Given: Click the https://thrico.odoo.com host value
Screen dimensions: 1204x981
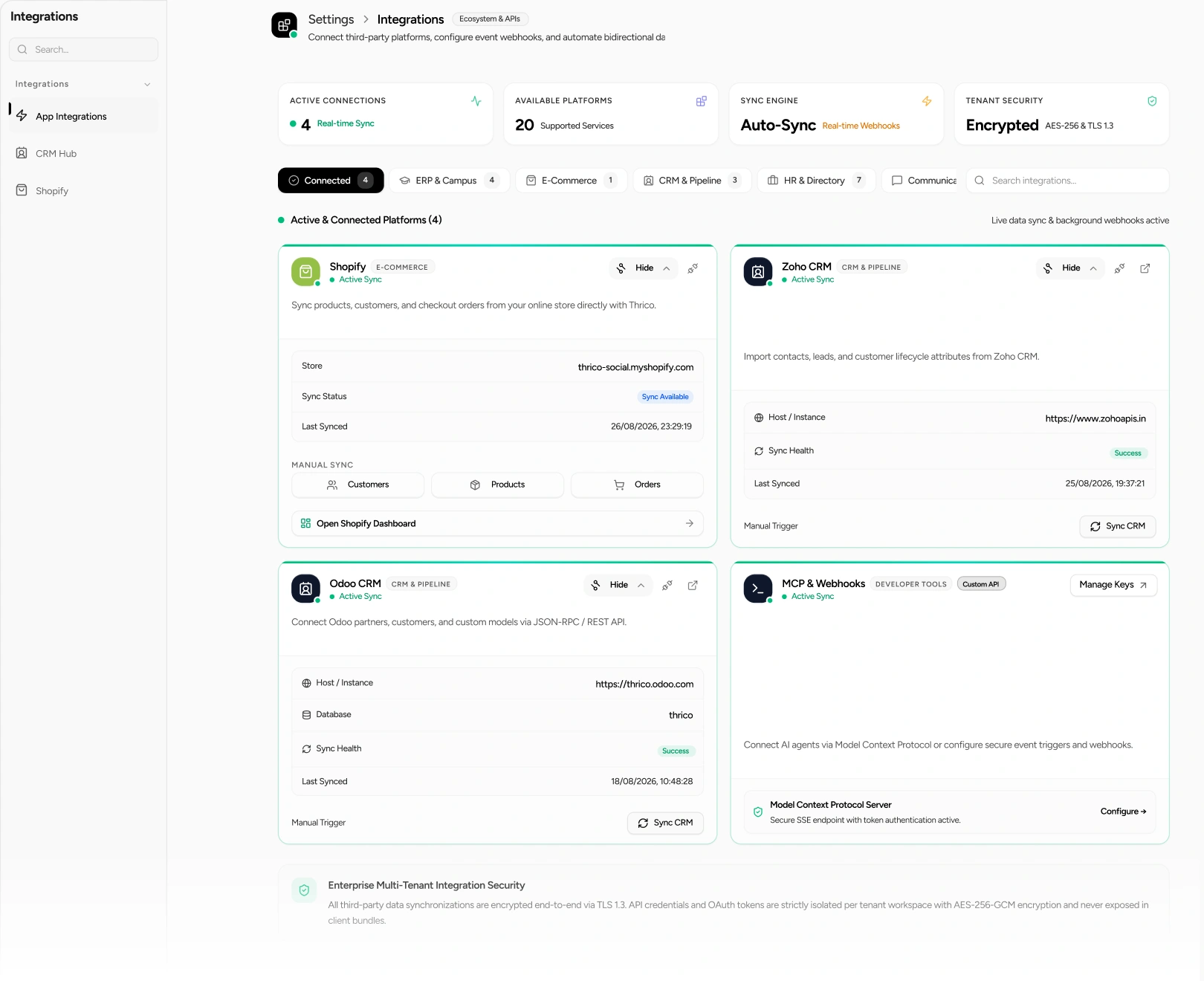Looking at the screenshot, I should [x=644, y=684].
